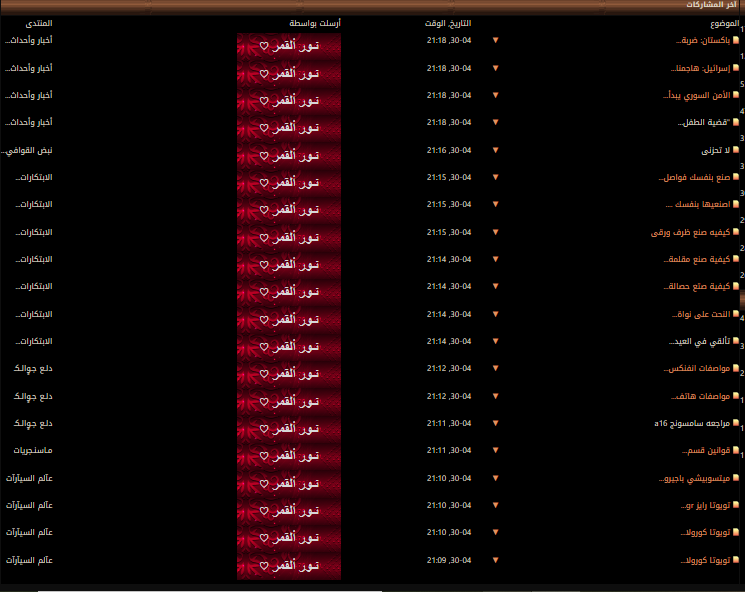
Task: Click the last-post arrow in the ميتسوبيشي باجيرو row
Action: point(496,478)
